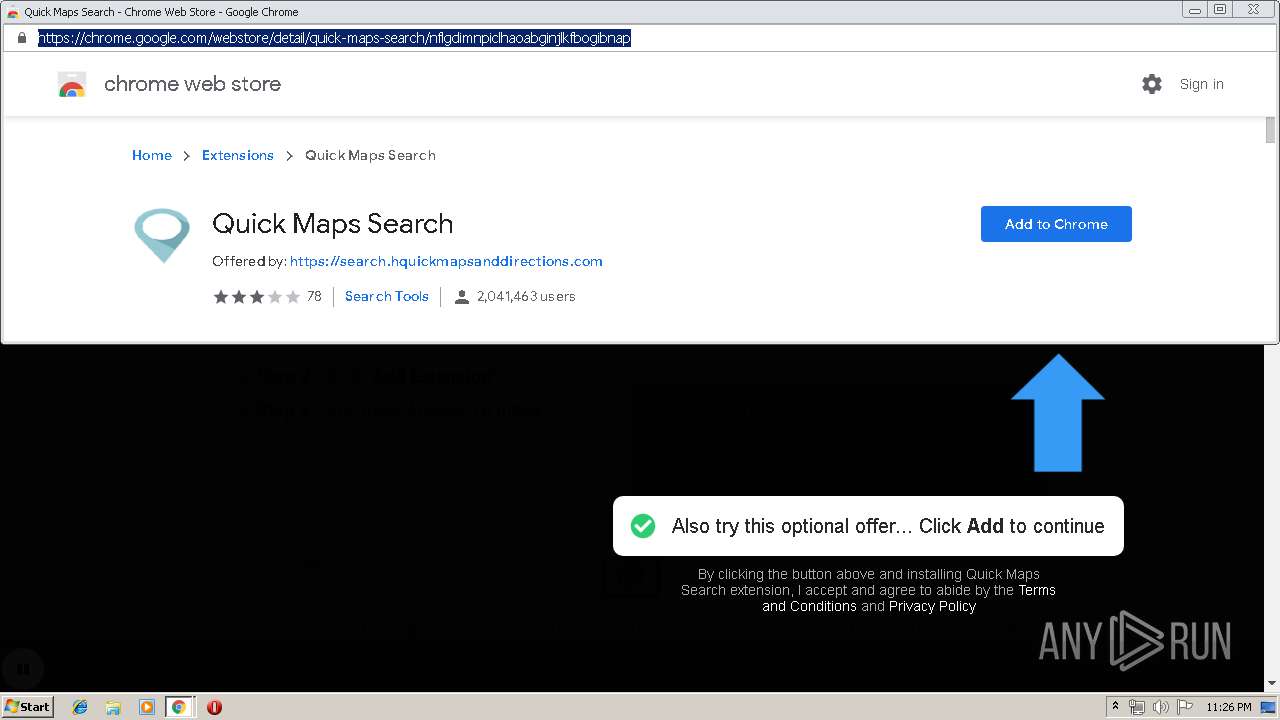The width and height of the screenshot is (1280, 720).
Task: Open the volume speaker tray icon
Action: pyautogui.click(x=1161, y=707)
